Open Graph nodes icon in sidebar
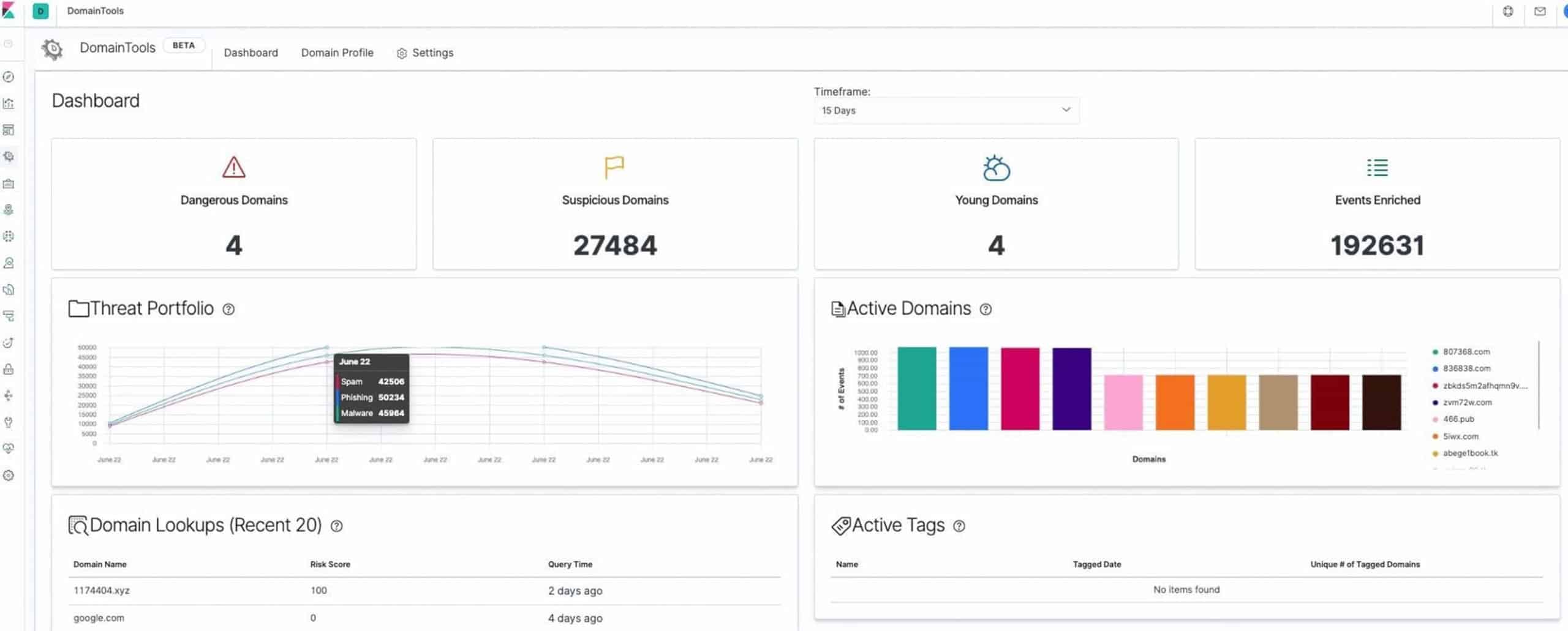This screenshot has height=631, width=1568. coord(9,396)
